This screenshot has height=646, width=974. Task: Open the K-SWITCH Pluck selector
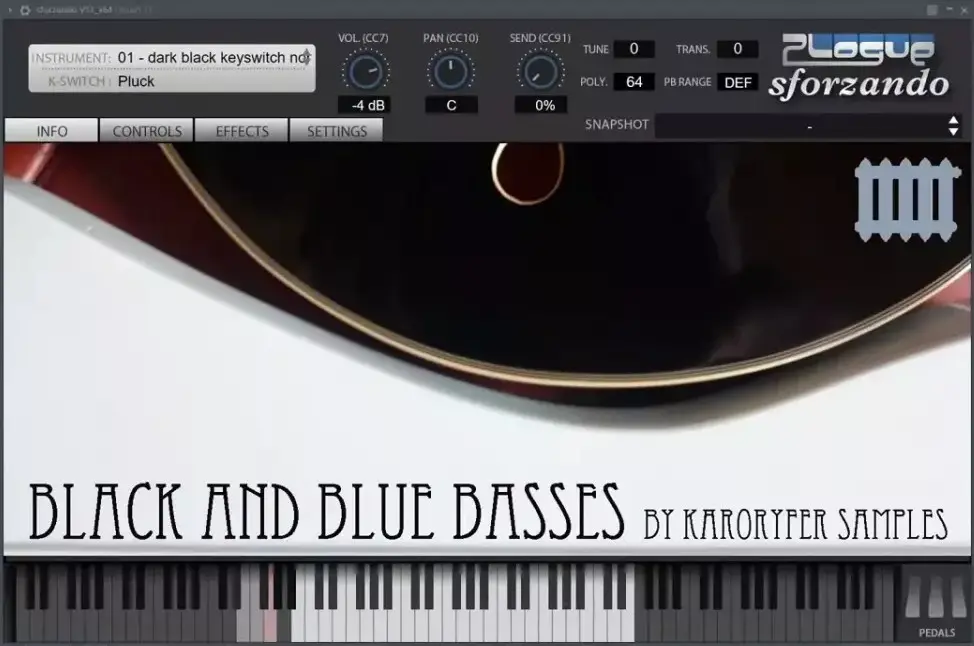point(171,81)
